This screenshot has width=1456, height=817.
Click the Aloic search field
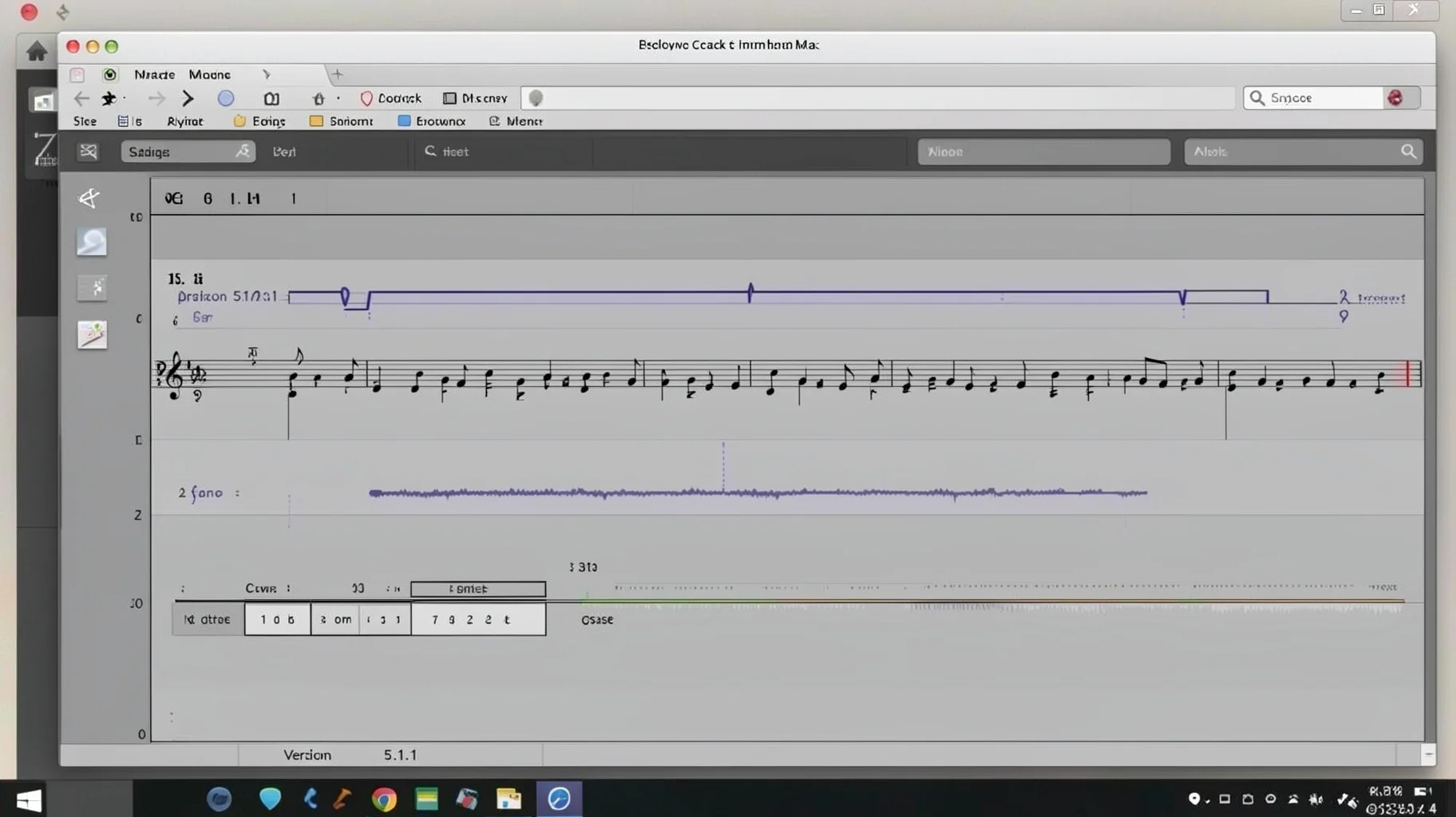pos(1302,152)
